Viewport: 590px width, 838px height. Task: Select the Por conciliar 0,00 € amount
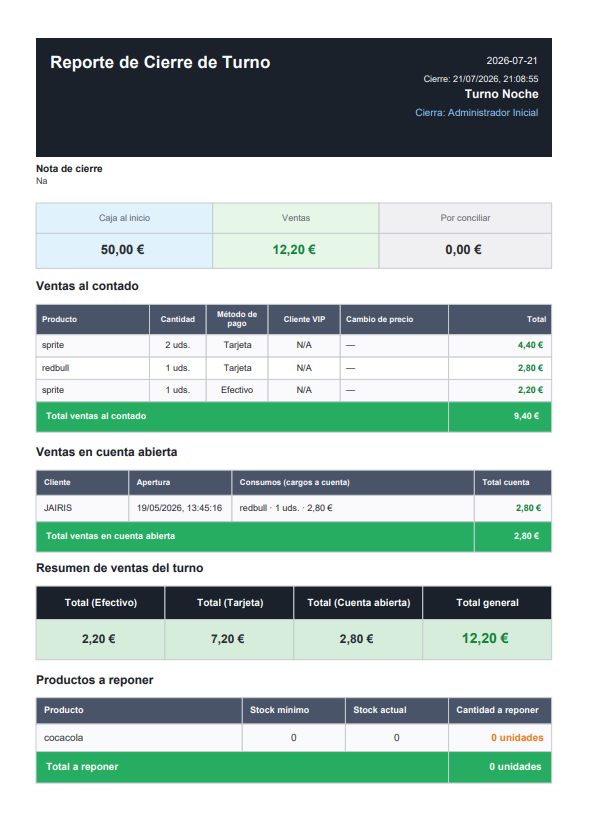463,250
